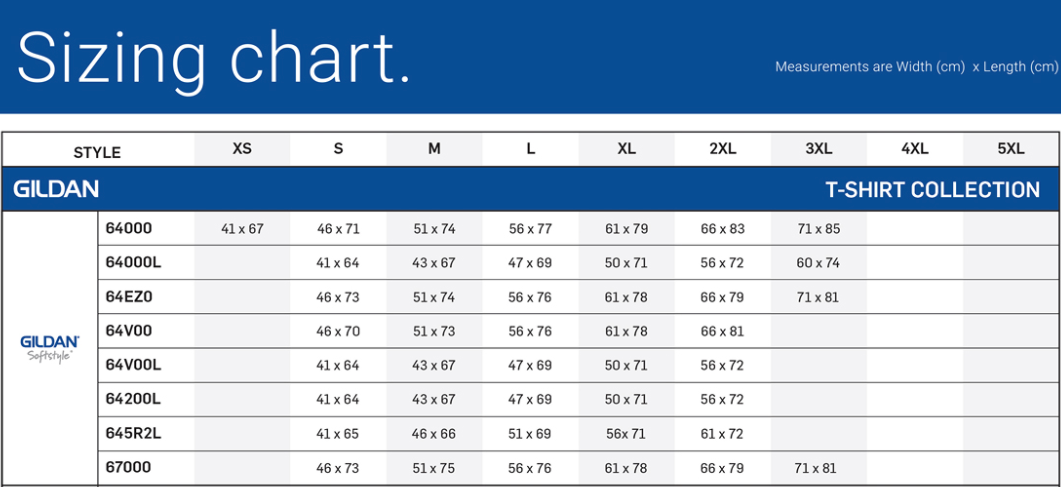The width and height of the screenshot is (1061, 487).
Task: Click style code 64EZ0
Action: (x=130, y=296)
